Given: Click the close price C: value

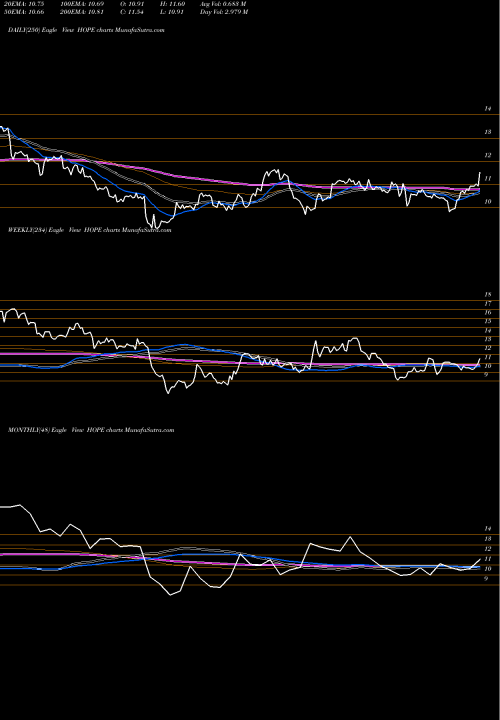Looking at the screenshot, I should 131,12.
